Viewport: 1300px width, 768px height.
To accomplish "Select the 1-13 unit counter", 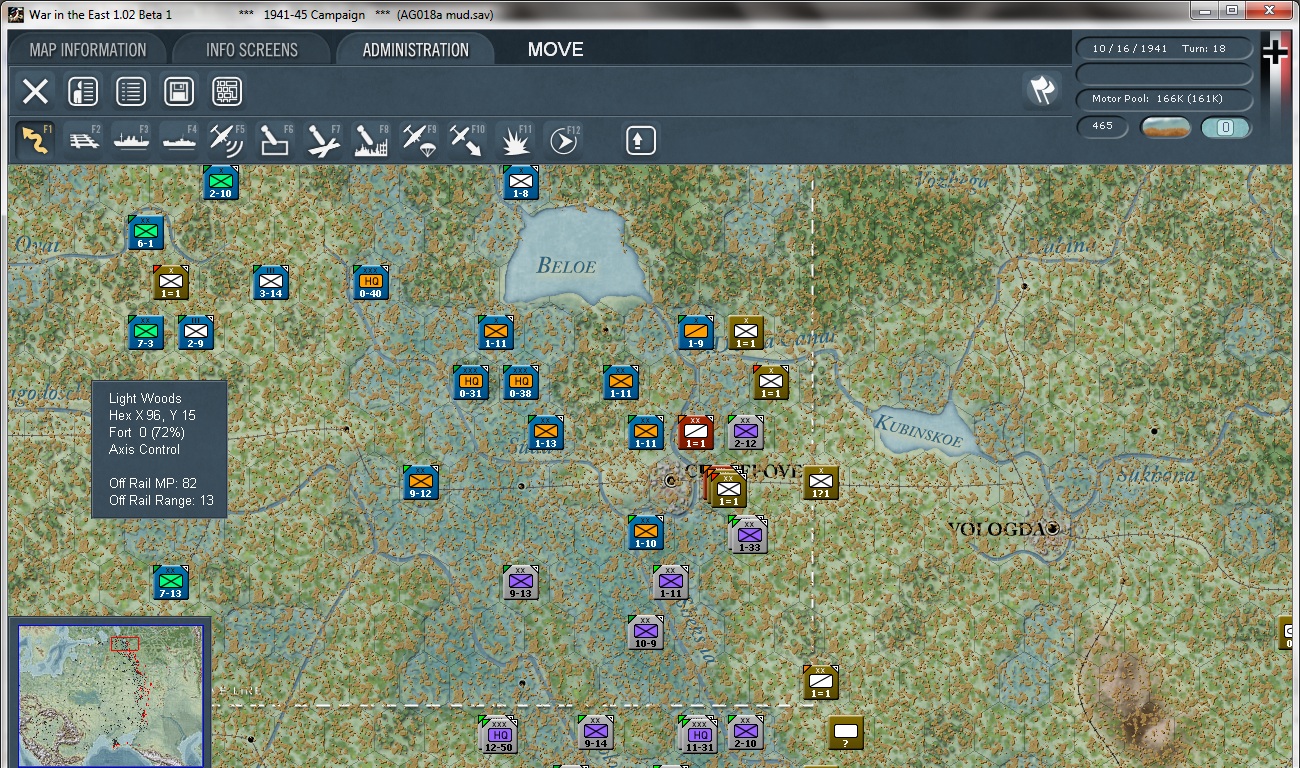I will [546, 433].
